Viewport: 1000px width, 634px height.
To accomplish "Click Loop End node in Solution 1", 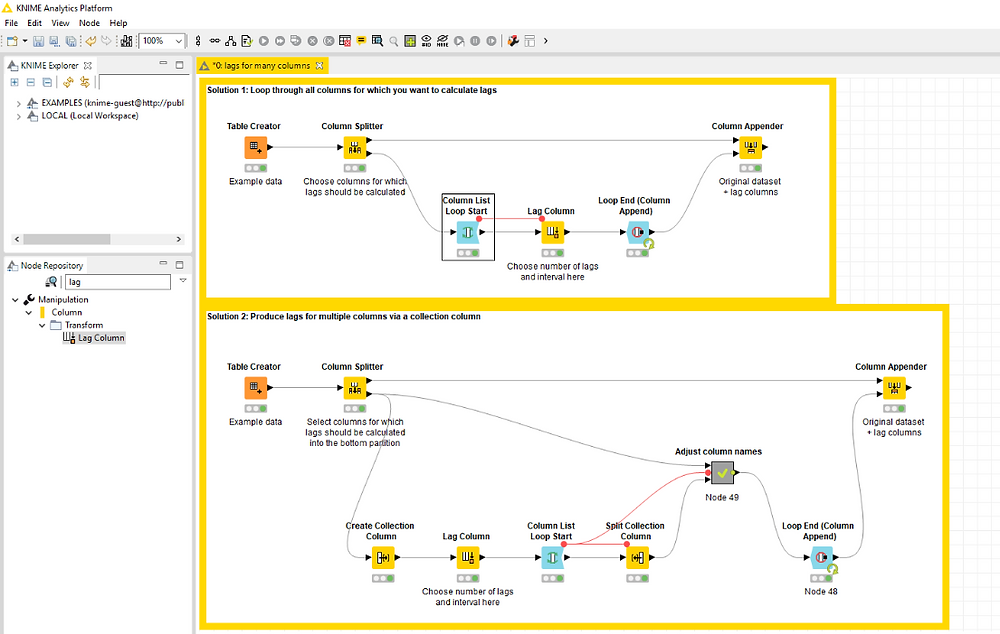I will coord(638,232).
